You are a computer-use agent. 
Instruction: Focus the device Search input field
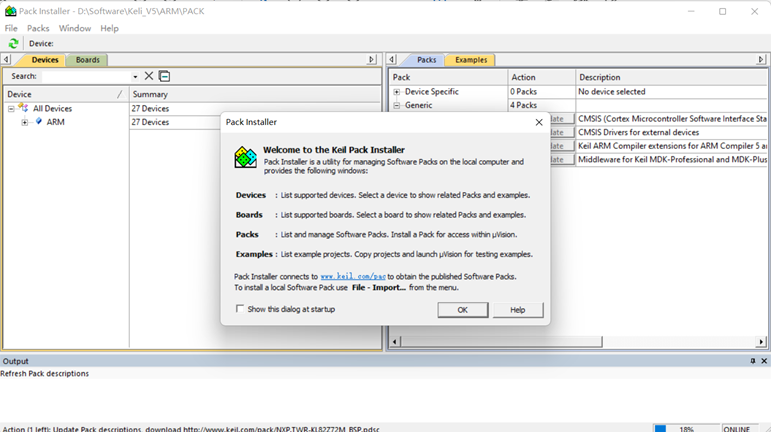(87, 77)
